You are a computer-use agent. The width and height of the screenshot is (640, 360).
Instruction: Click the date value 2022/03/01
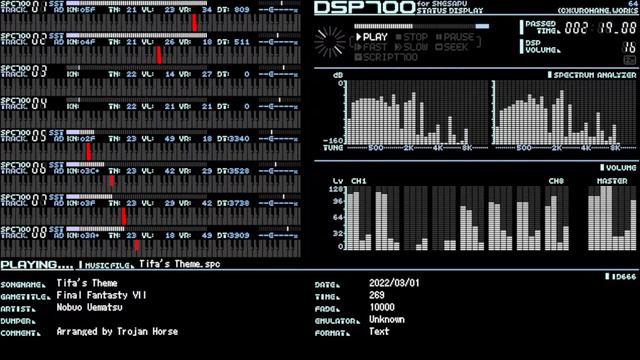click(x=394, y=283)
